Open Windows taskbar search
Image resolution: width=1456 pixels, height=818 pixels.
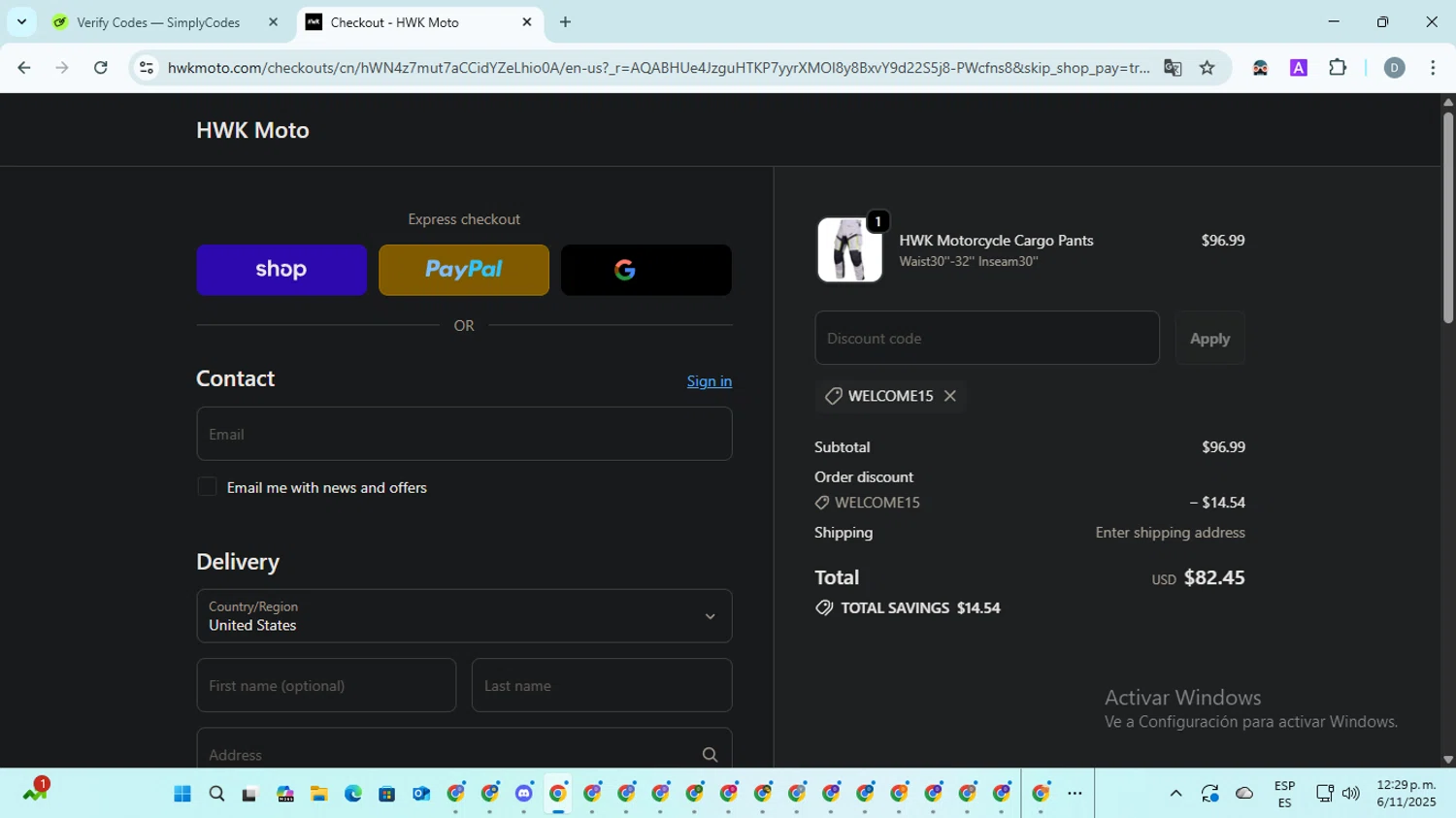(216, 794)
